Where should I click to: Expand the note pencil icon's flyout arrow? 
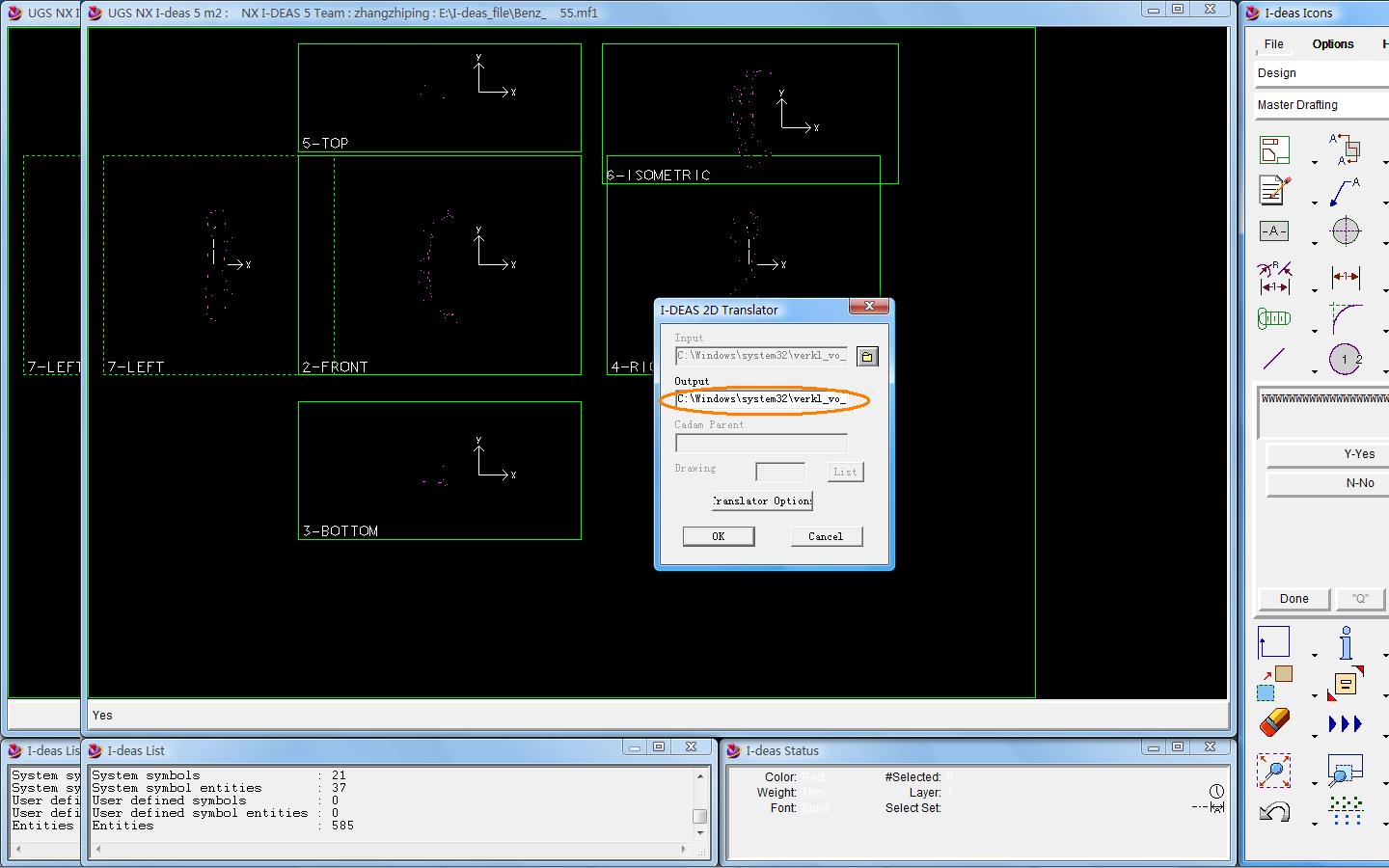coord(1315,203)
